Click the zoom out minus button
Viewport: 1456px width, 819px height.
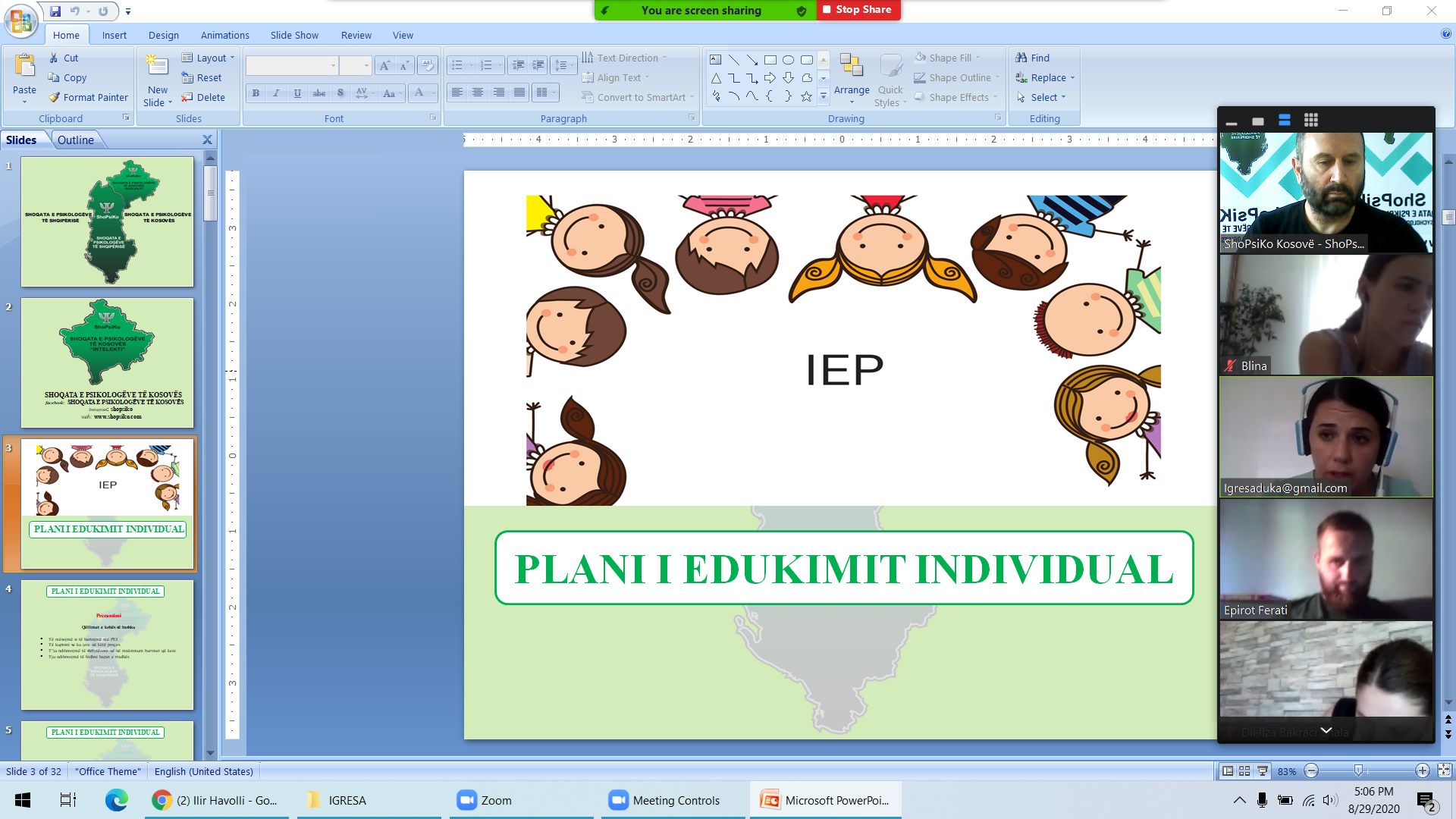[1311, 771]
